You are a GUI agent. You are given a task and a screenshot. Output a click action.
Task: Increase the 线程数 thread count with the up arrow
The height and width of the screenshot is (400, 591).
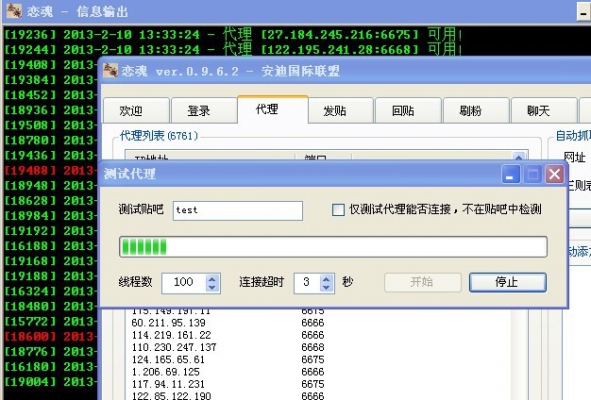tap(212, 279)
